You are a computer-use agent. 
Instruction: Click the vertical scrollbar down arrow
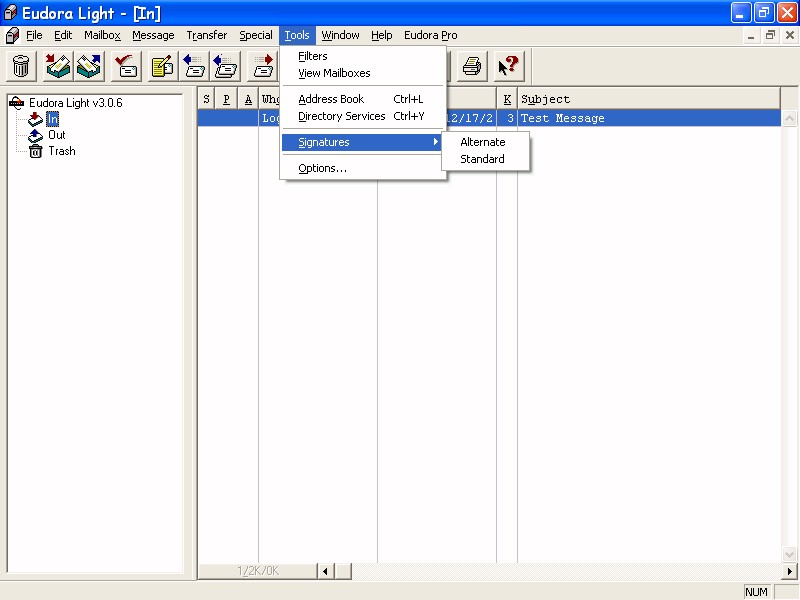point(789,554)
